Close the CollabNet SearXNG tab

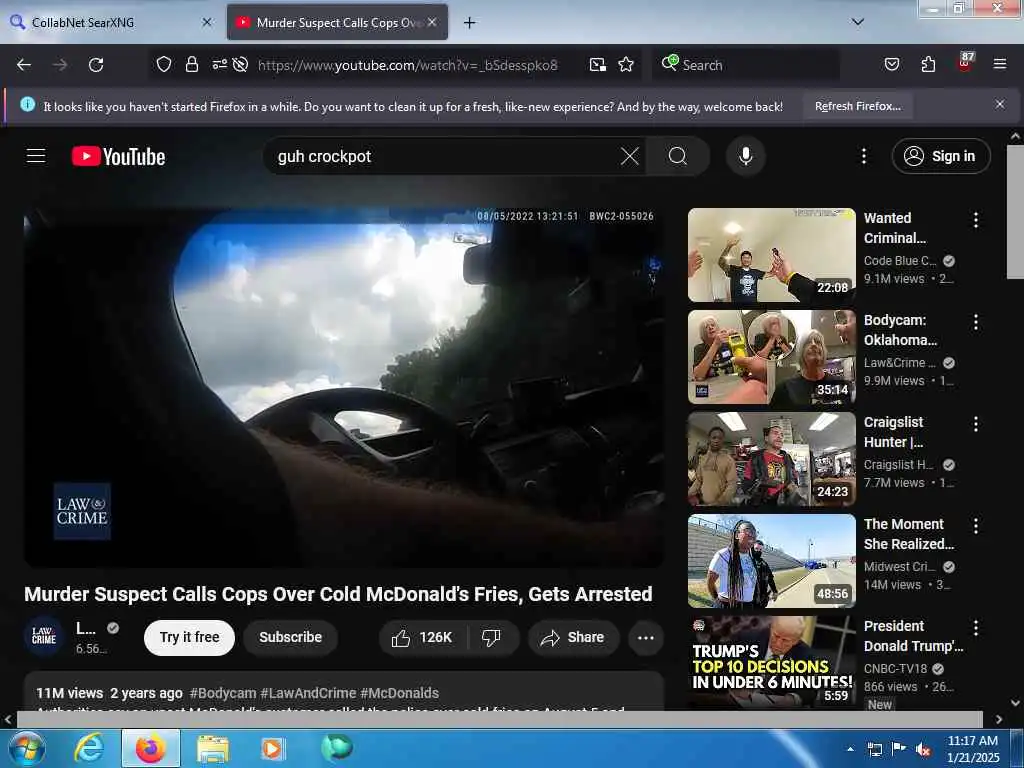[x=207, y=22]
